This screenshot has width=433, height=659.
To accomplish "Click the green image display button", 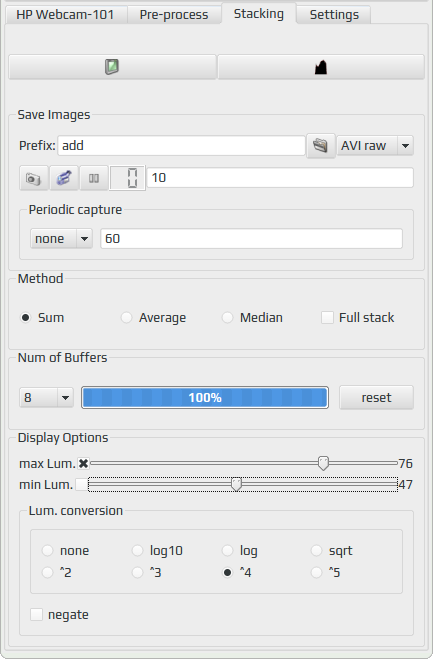I will point(112,67).
